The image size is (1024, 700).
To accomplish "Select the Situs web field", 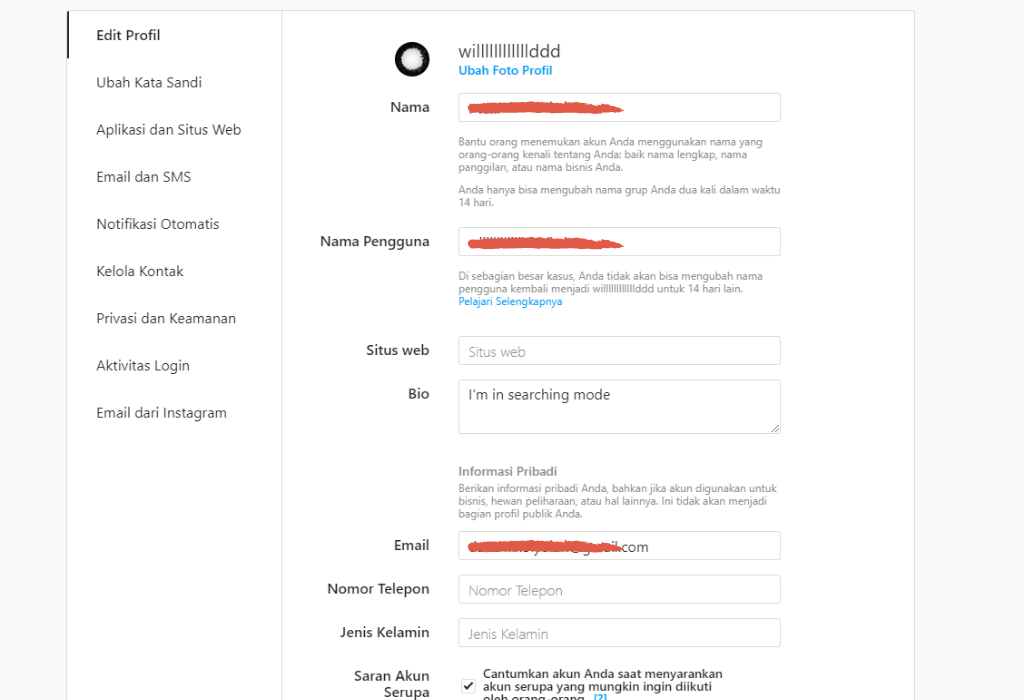I will (x=618, y=350).
